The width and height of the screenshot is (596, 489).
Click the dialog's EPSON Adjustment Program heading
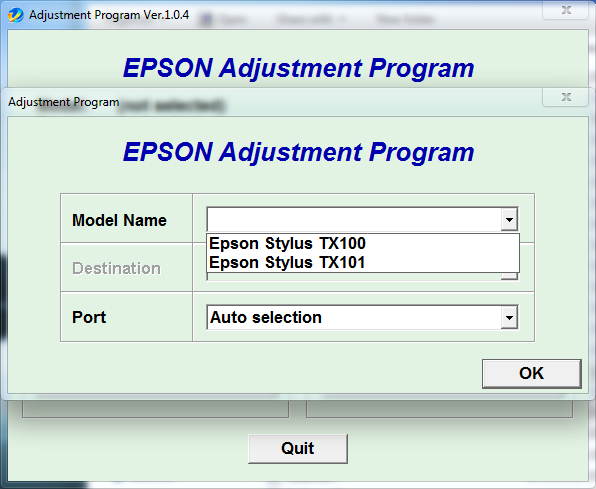coord(298,152)
